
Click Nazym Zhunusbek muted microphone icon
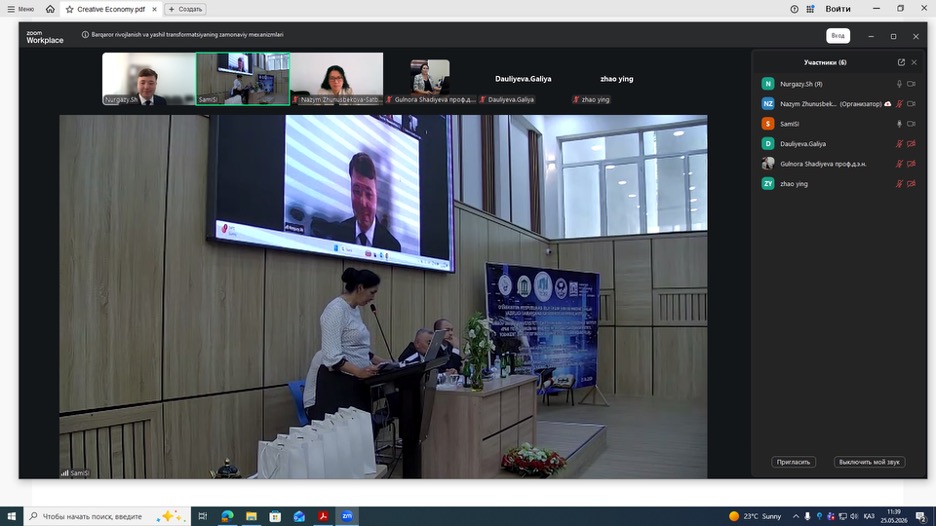(899, 104)
